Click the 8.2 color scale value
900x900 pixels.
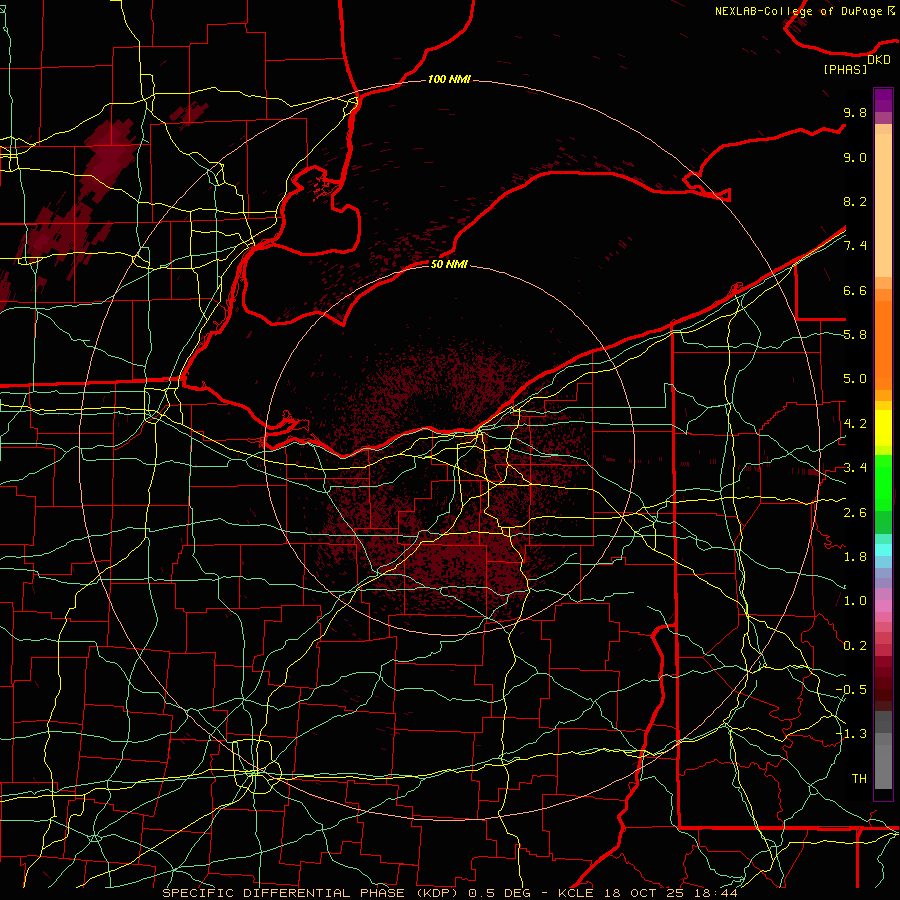(855, 201)
